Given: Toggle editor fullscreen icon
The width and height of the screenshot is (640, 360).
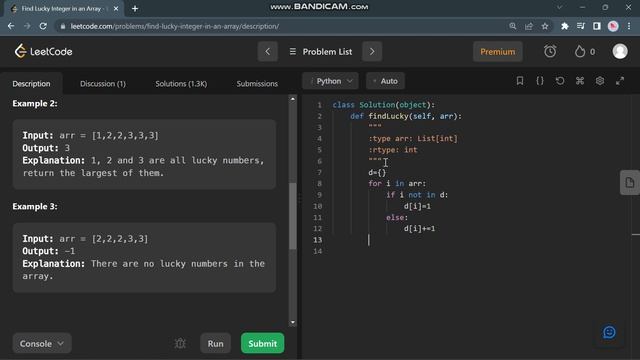Looking at the screenshot, I should click(x=620, y=81).
